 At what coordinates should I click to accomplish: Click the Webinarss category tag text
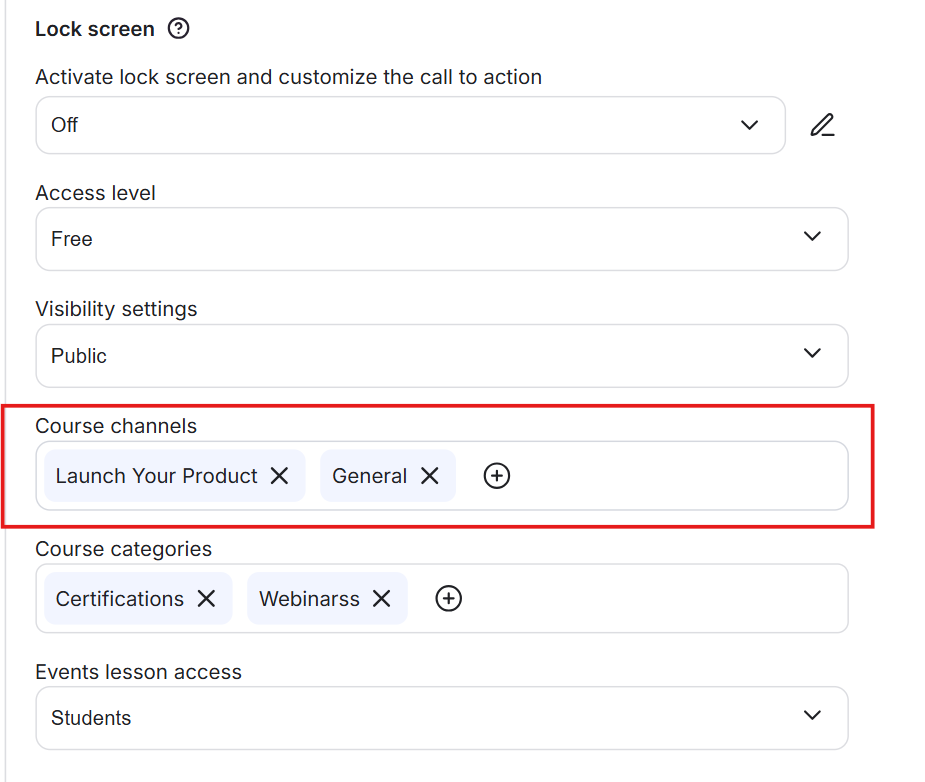pos(309,599)
